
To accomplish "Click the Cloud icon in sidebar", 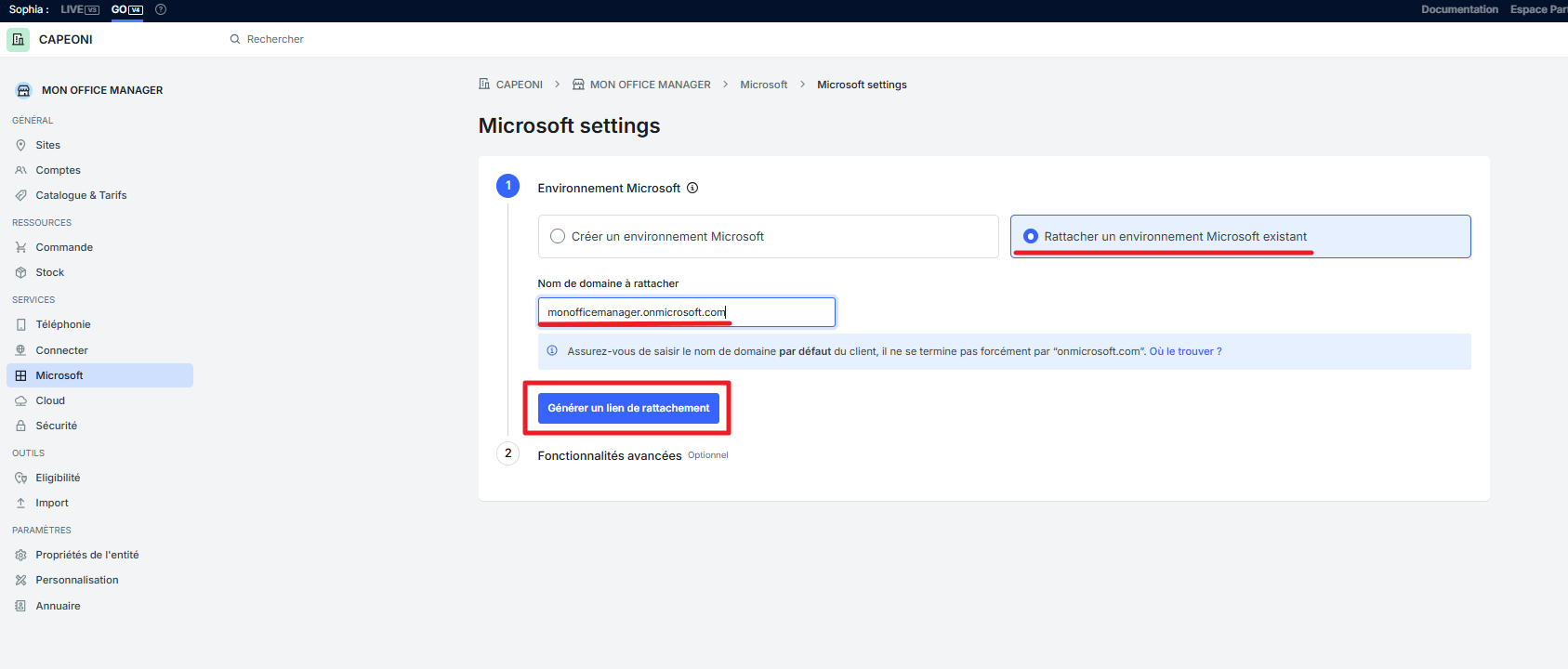I will (x=20, y=400).
